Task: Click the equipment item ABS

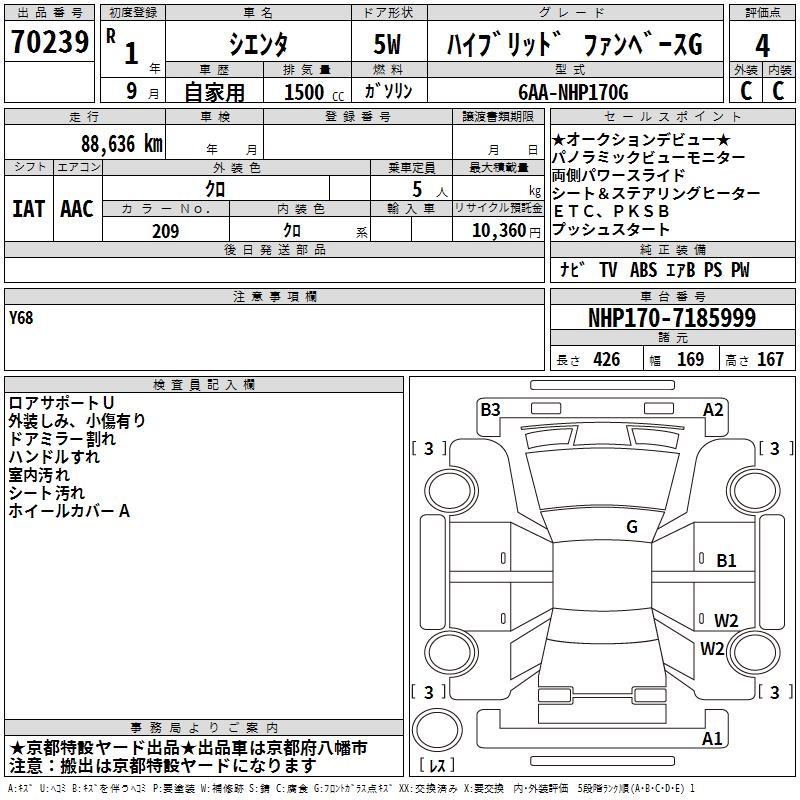Action: point(643,269)
